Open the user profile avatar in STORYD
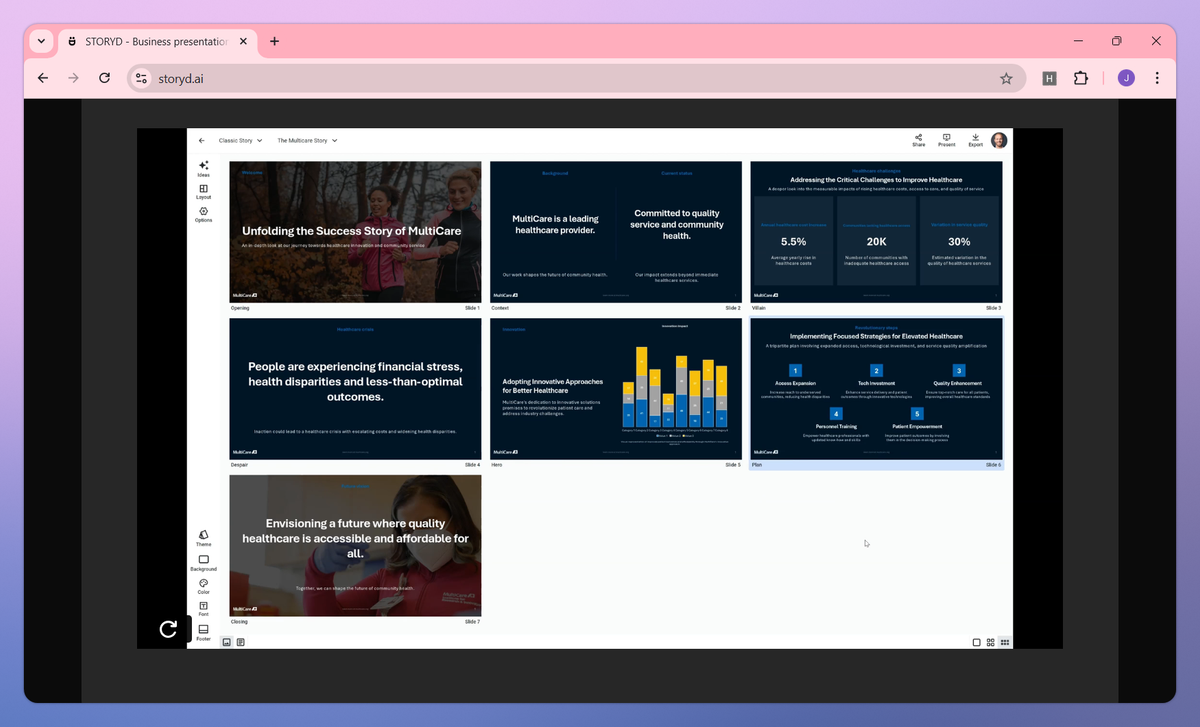Viewport: 1200px width, 727px height. coord(999,140)
